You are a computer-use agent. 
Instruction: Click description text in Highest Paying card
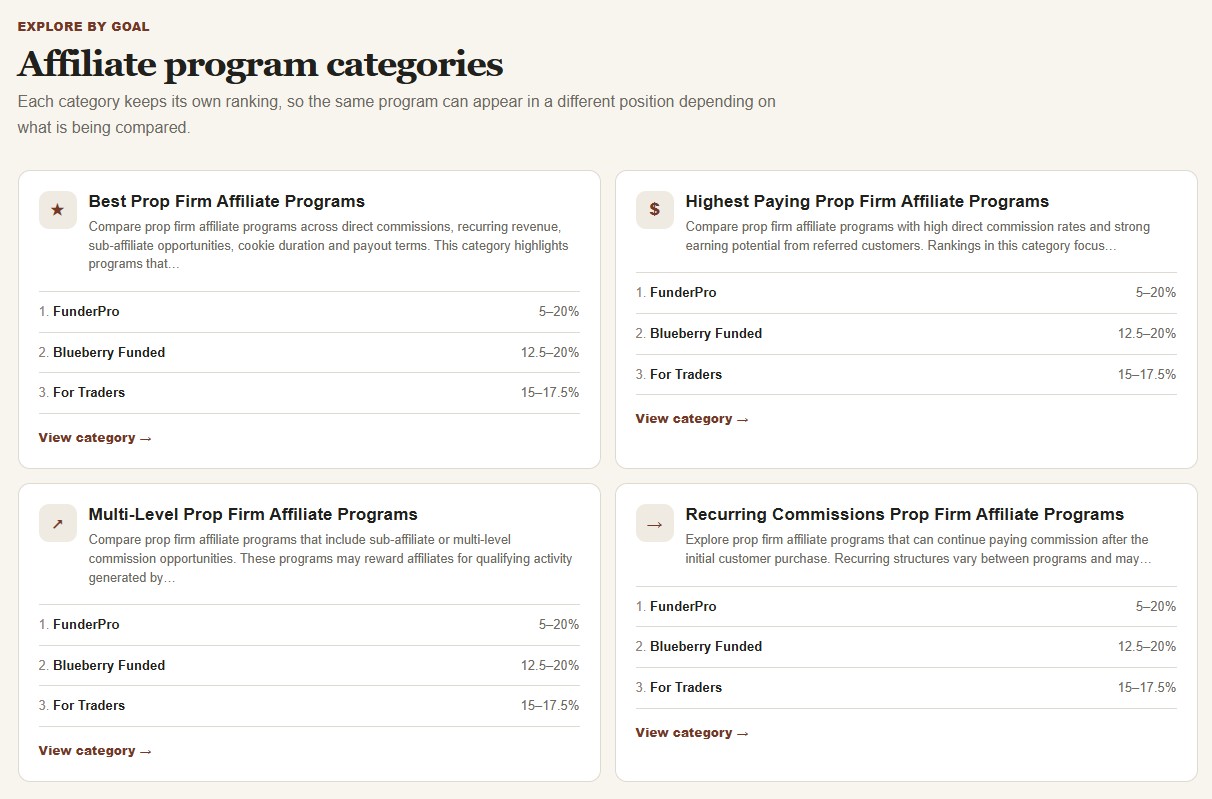(x=918, y=236)
